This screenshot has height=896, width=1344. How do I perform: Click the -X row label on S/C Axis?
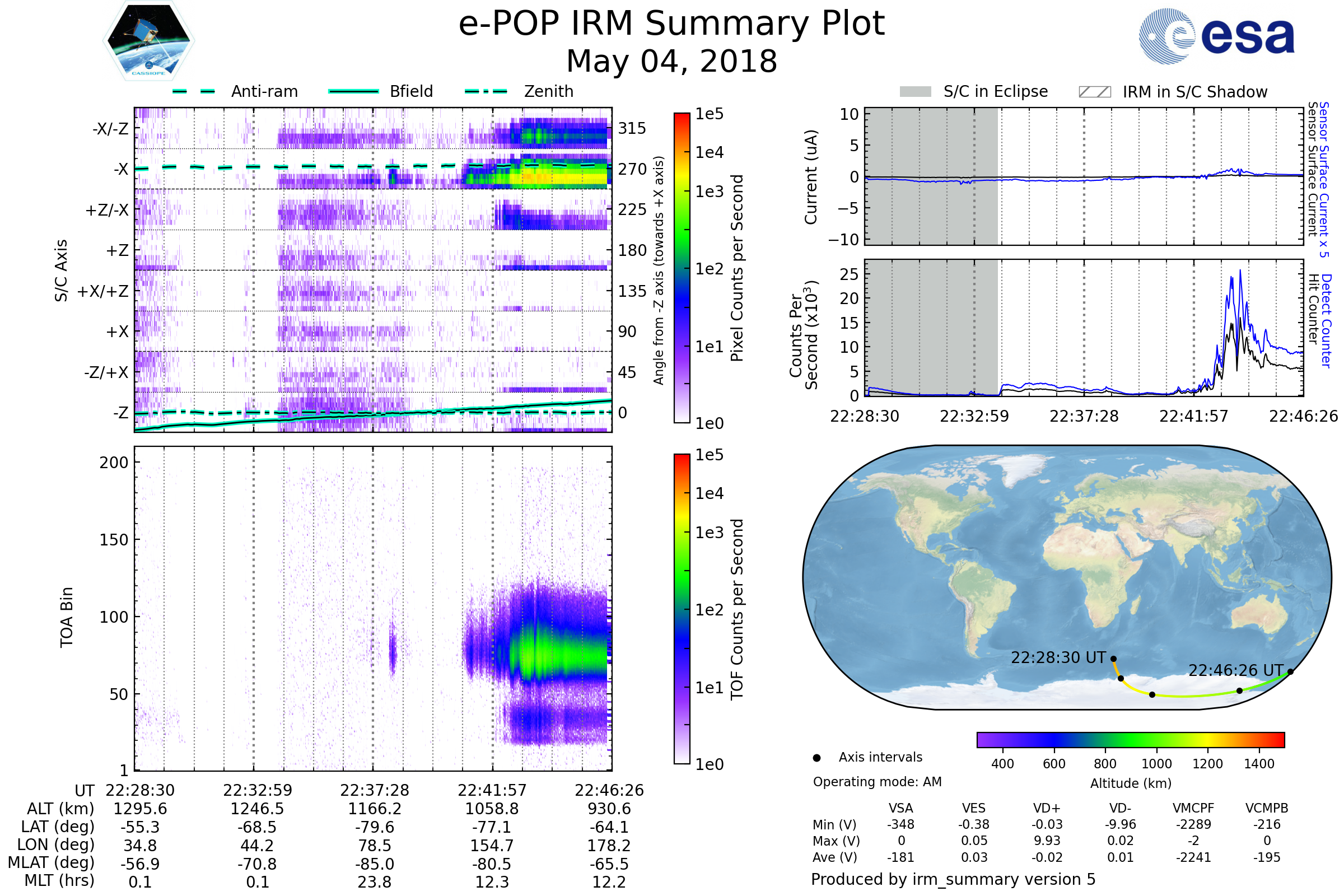tap(120, 169)
